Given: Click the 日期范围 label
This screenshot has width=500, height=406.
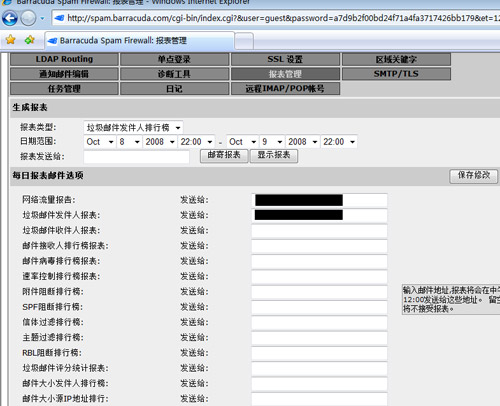Looking at the screenshot, I should (38, 141).
